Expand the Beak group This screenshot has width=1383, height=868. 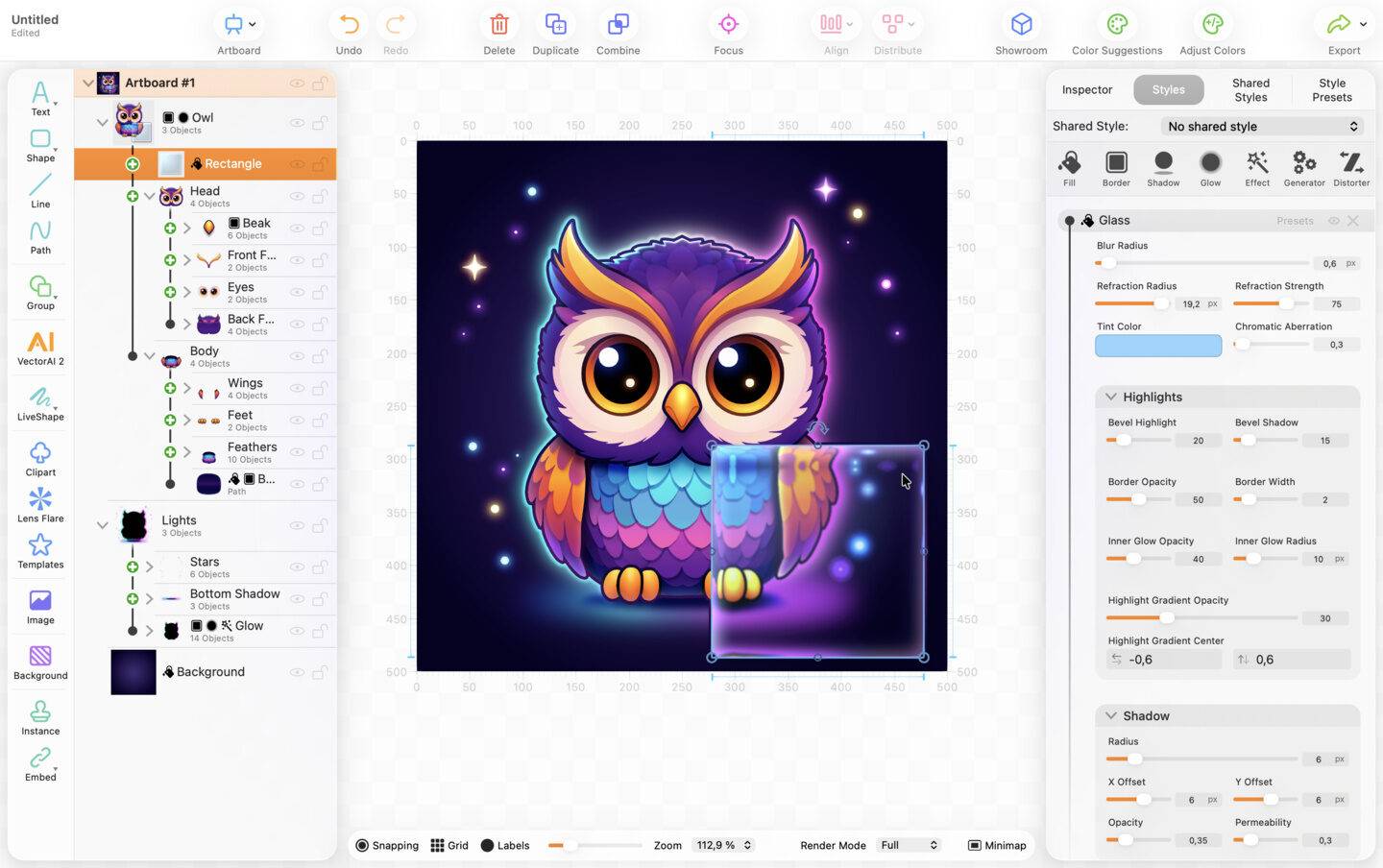(x=187, y=229)
